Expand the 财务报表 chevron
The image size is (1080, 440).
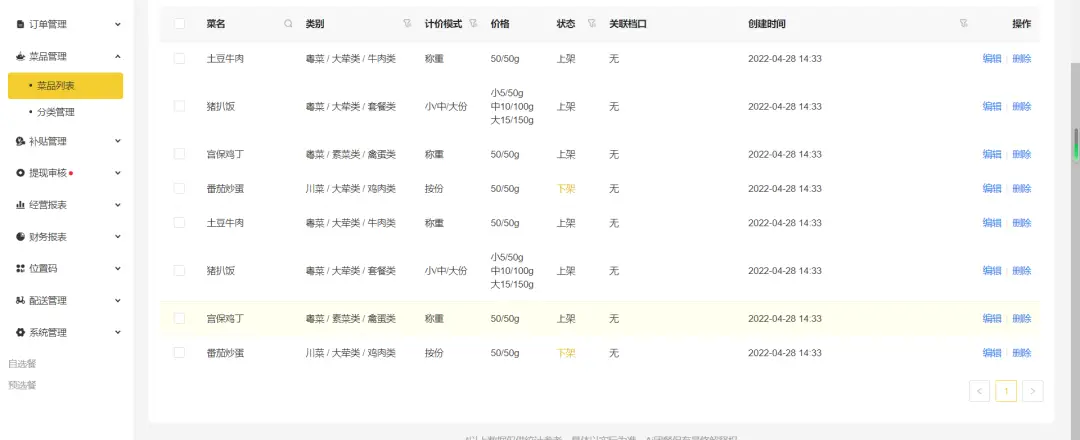click(118, 237)
